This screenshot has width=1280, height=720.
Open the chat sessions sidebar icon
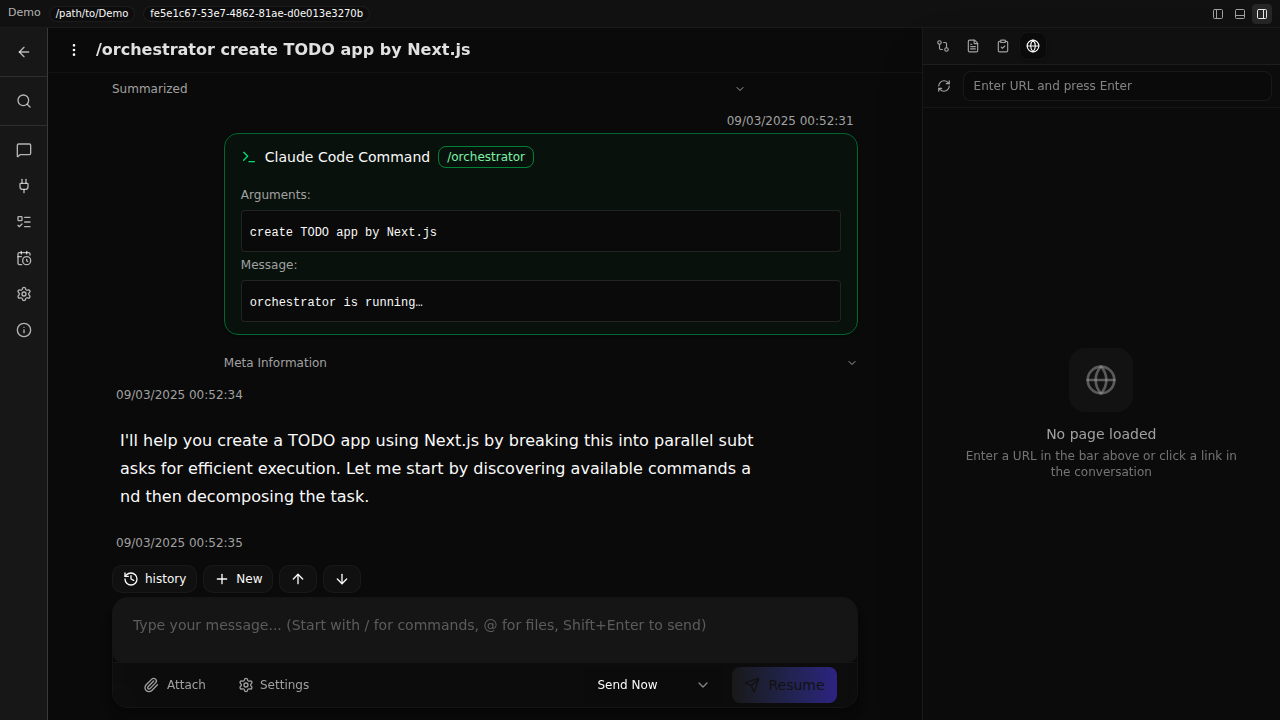(x=24, y=150)
